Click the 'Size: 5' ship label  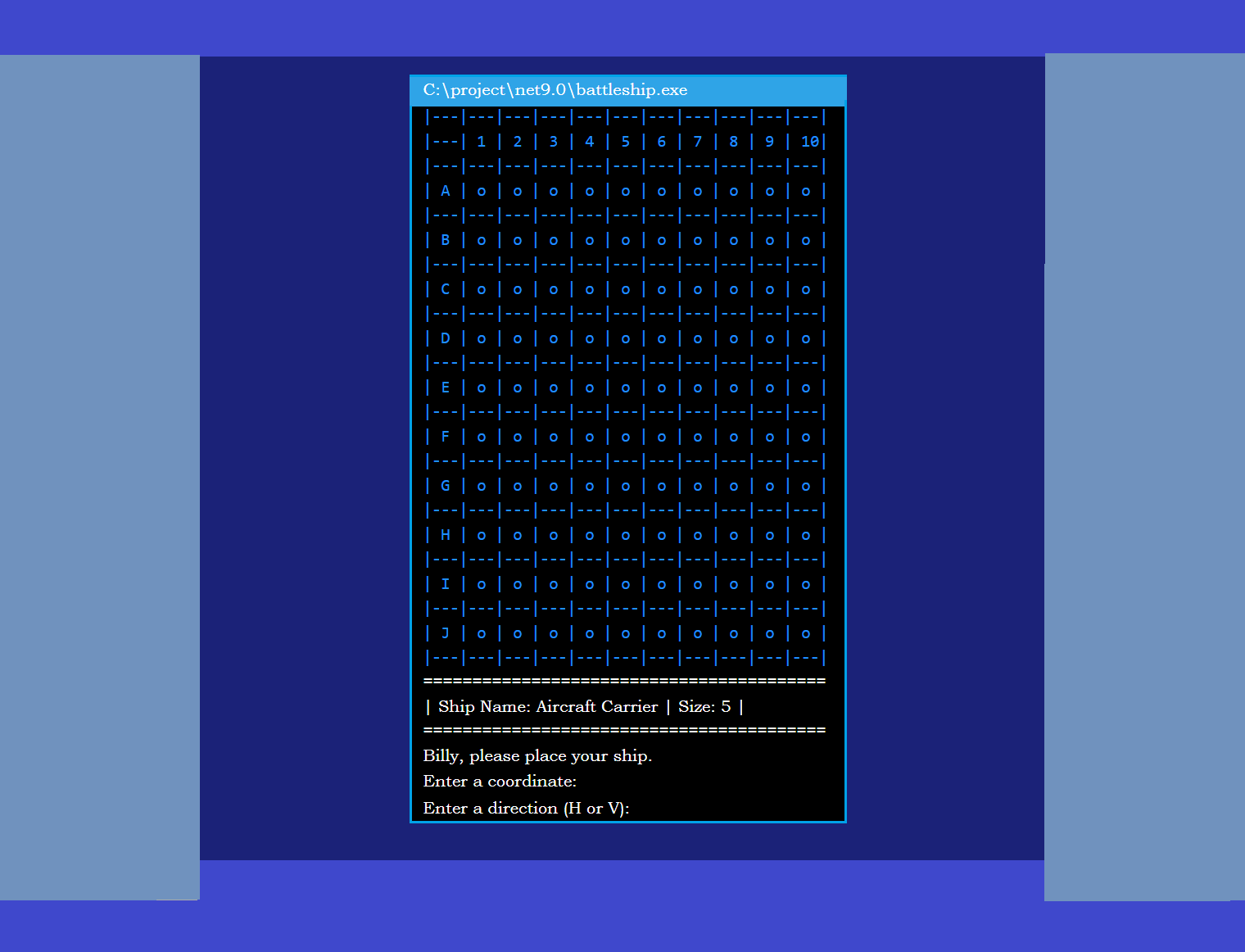tap(704, 707)
